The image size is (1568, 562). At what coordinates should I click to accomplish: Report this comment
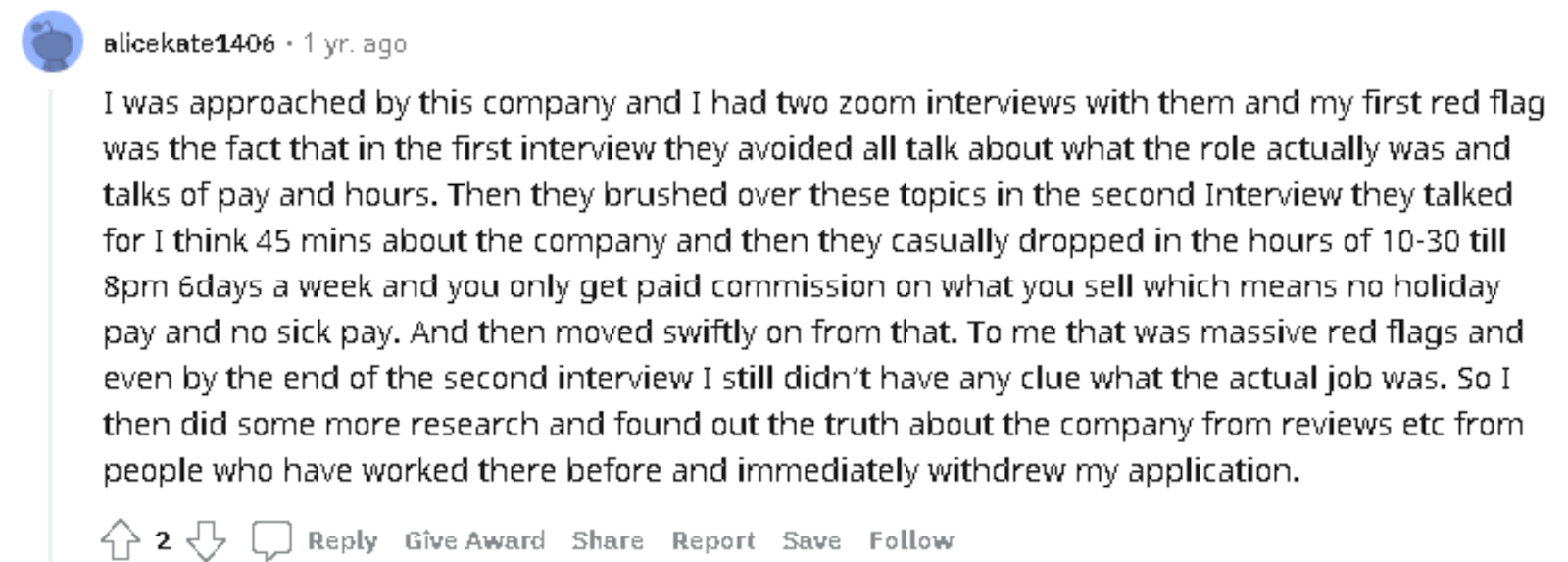[x=712, y=540]
